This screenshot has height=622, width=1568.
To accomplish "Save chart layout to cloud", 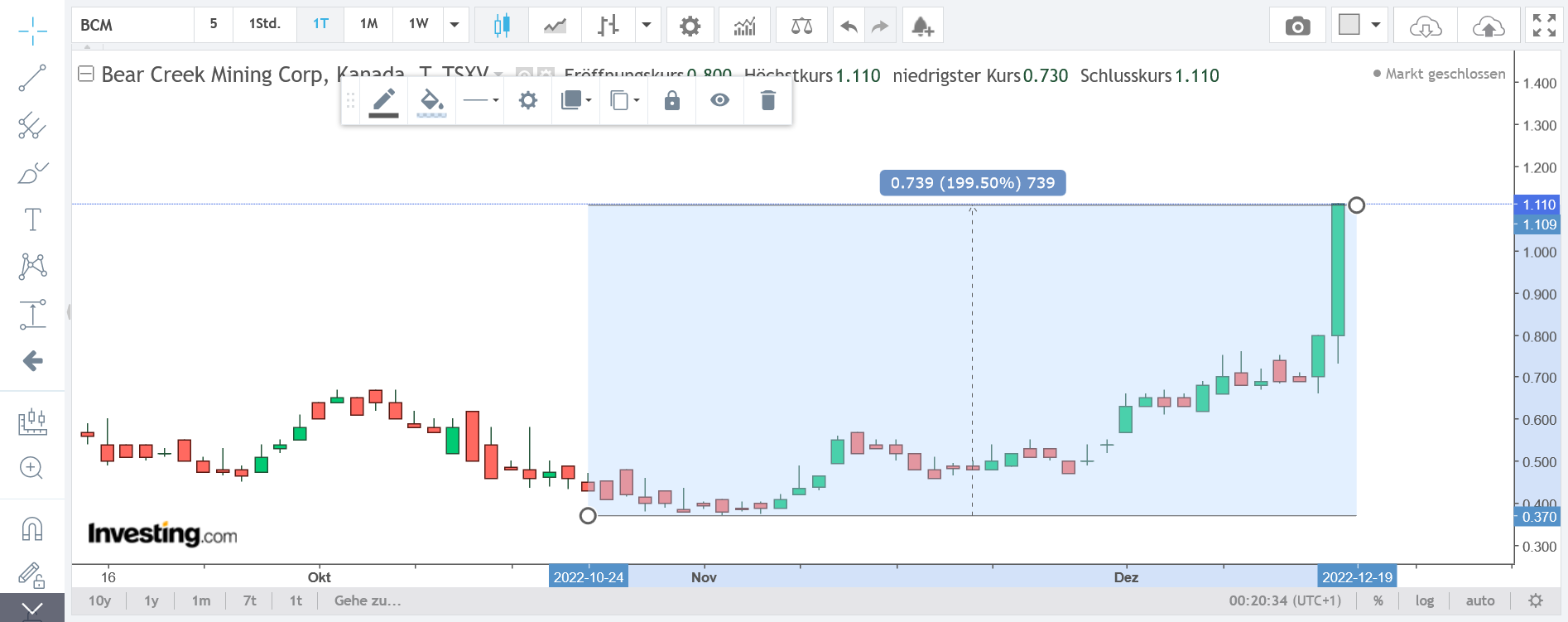I will click(x=1488, y=26).
